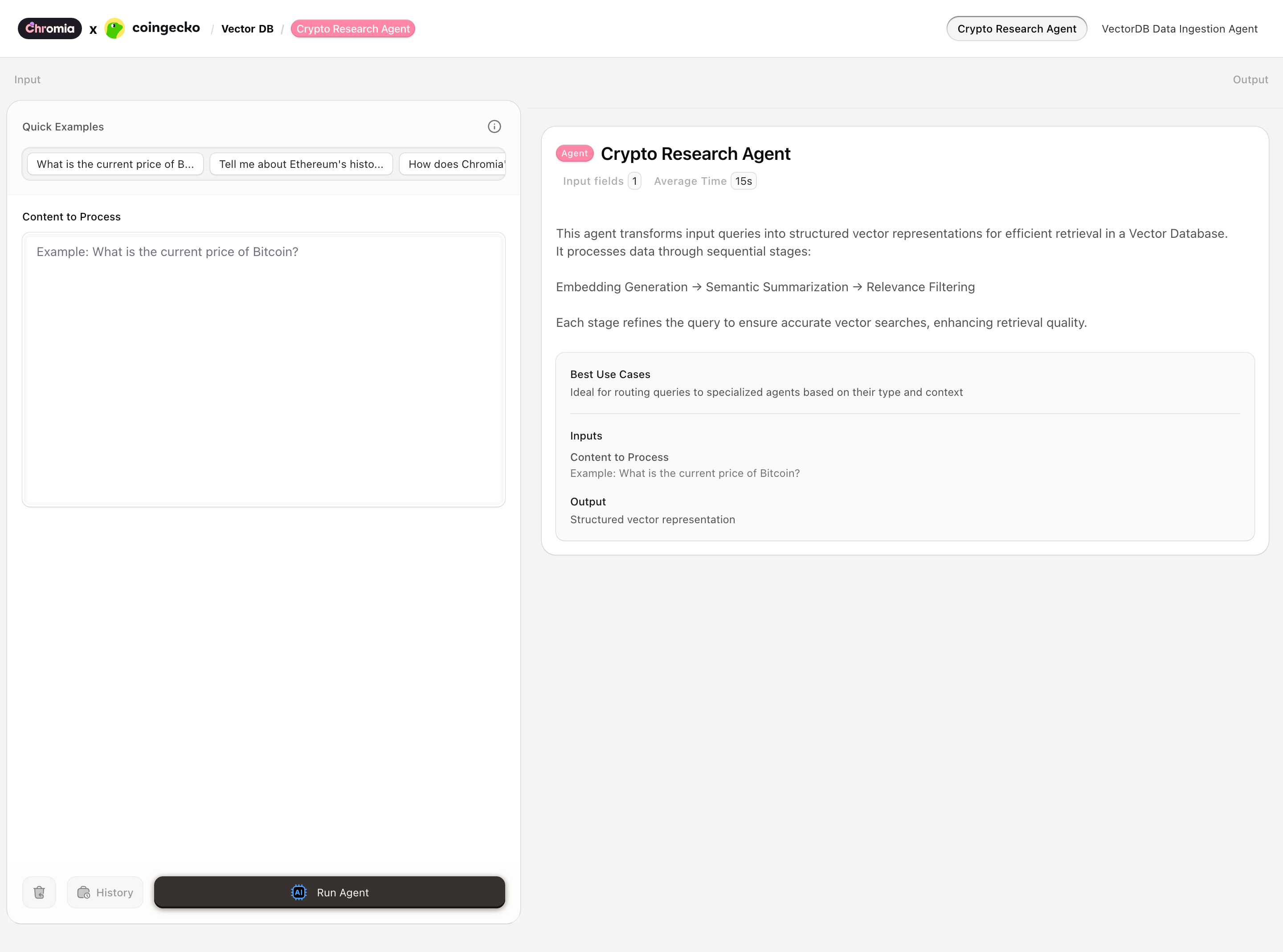The image size is (1283, 952).
Task: Click the 15s Average Time badge
Action: pos(743,180)
